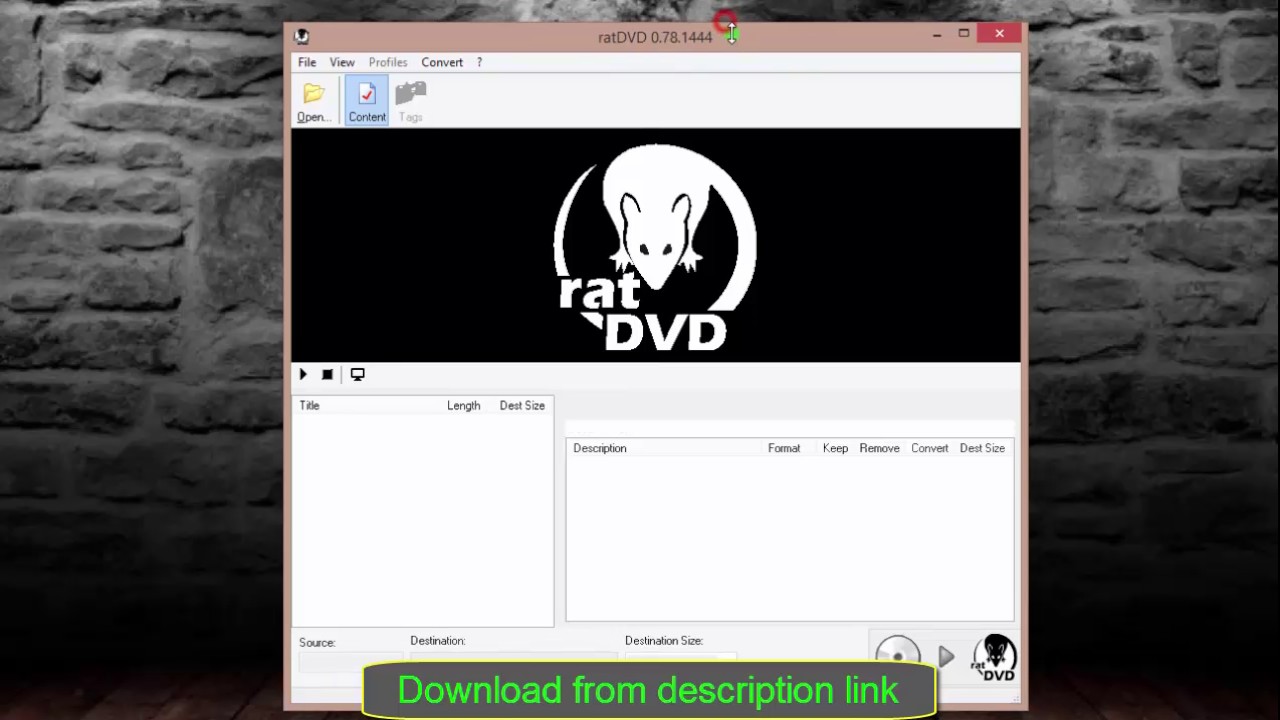Click the Tags toolbar icon

[x=410, y=102]
